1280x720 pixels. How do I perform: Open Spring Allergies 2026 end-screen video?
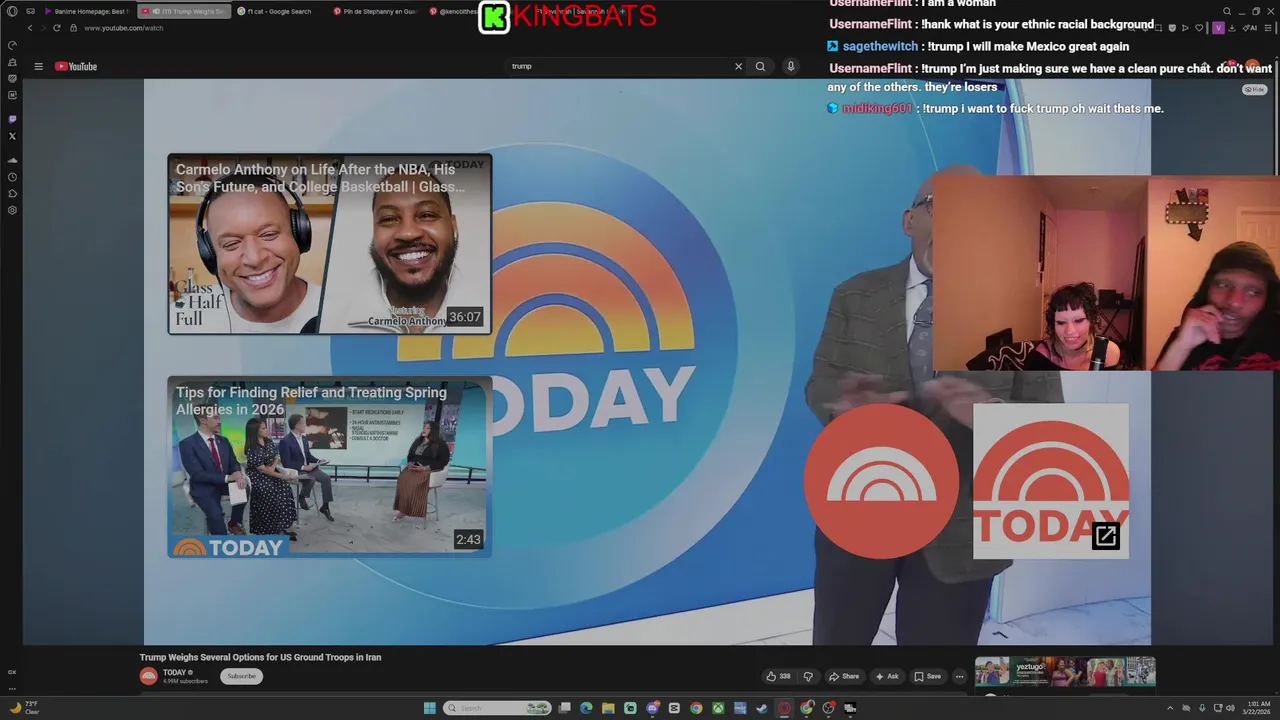point(329,467)
